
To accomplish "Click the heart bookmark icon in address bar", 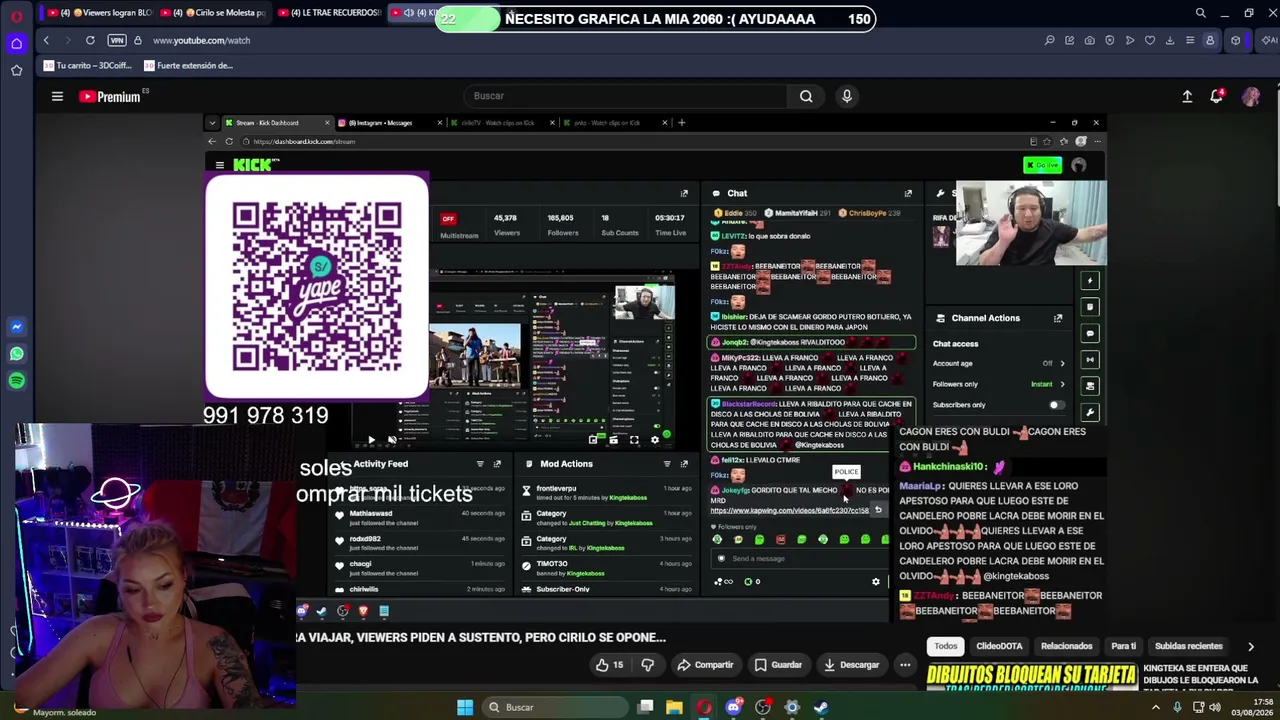I will 1150,40.
